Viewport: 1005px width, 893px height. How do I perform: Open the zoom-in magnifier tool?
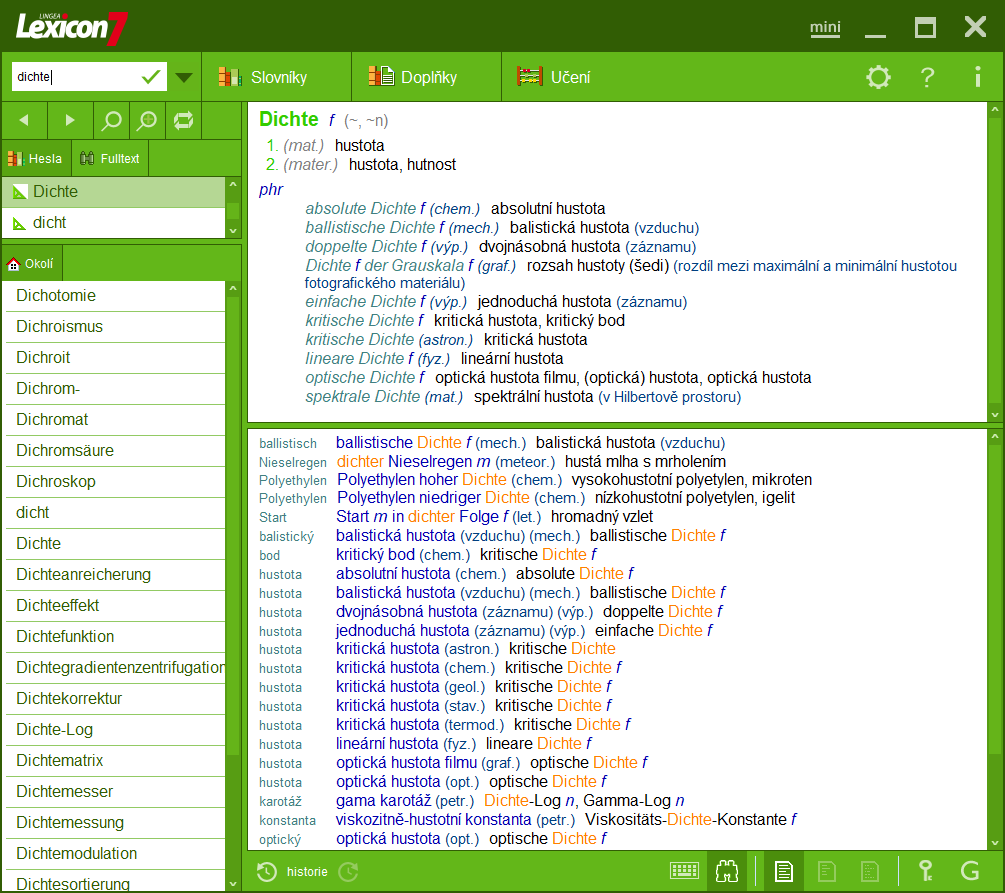pos(148,120)
